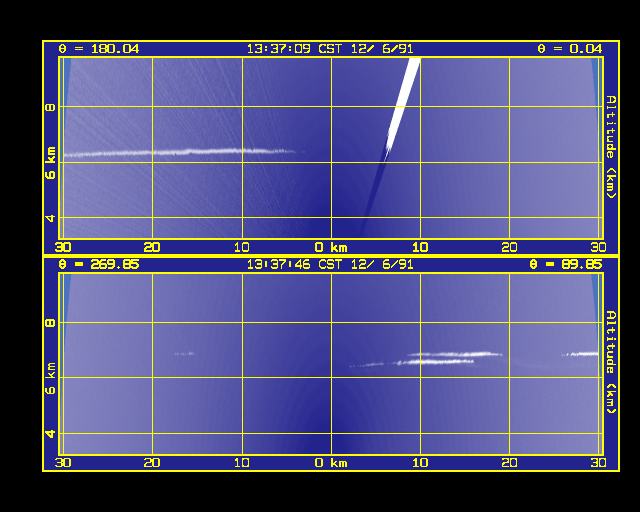Click the '8' altitude tick in bottom panel
640x512 pixels.
pyautogui.click(x=50, y=323)
